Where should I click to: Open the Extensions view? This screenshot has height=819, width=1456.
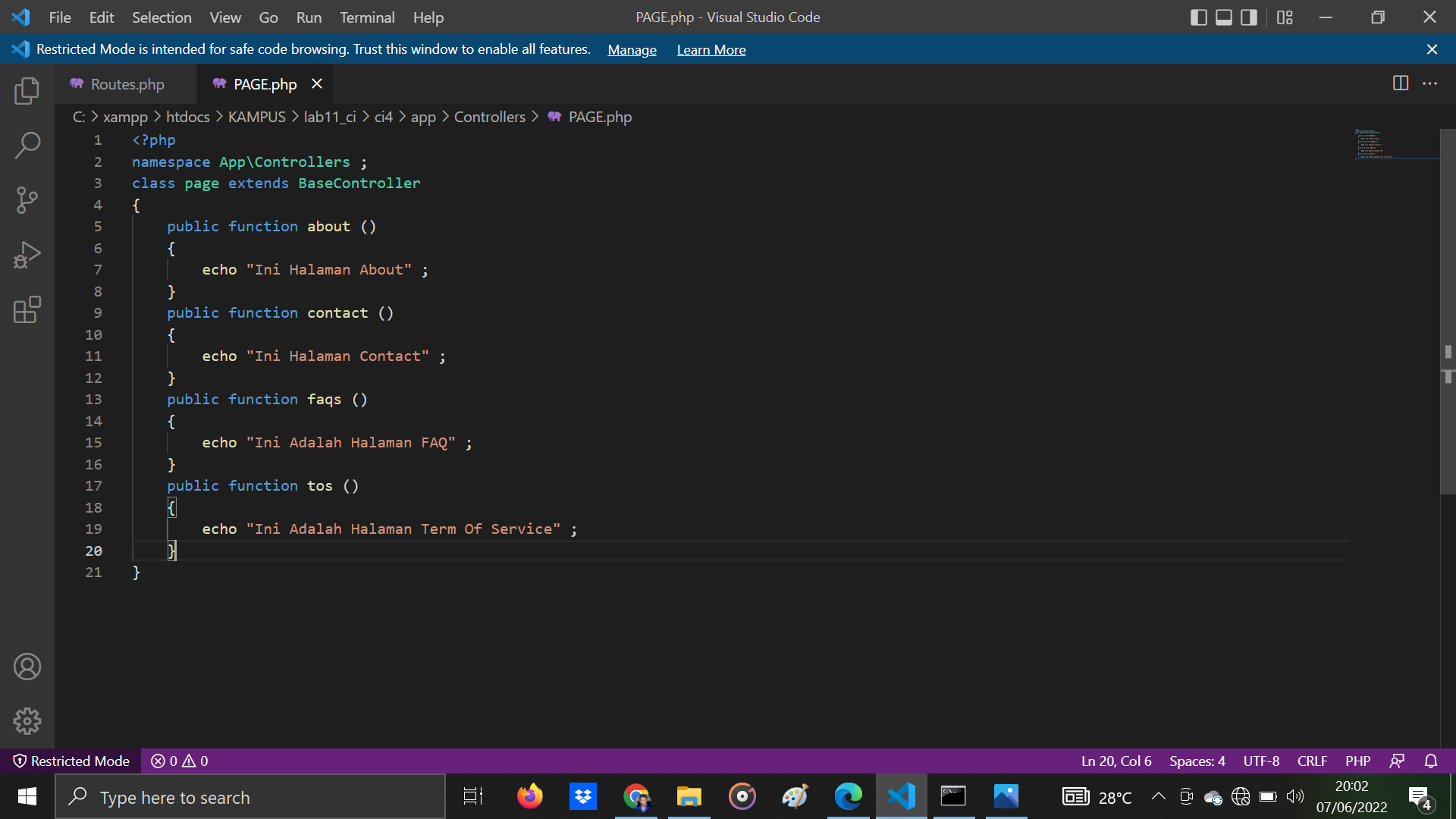pos(27,309)
